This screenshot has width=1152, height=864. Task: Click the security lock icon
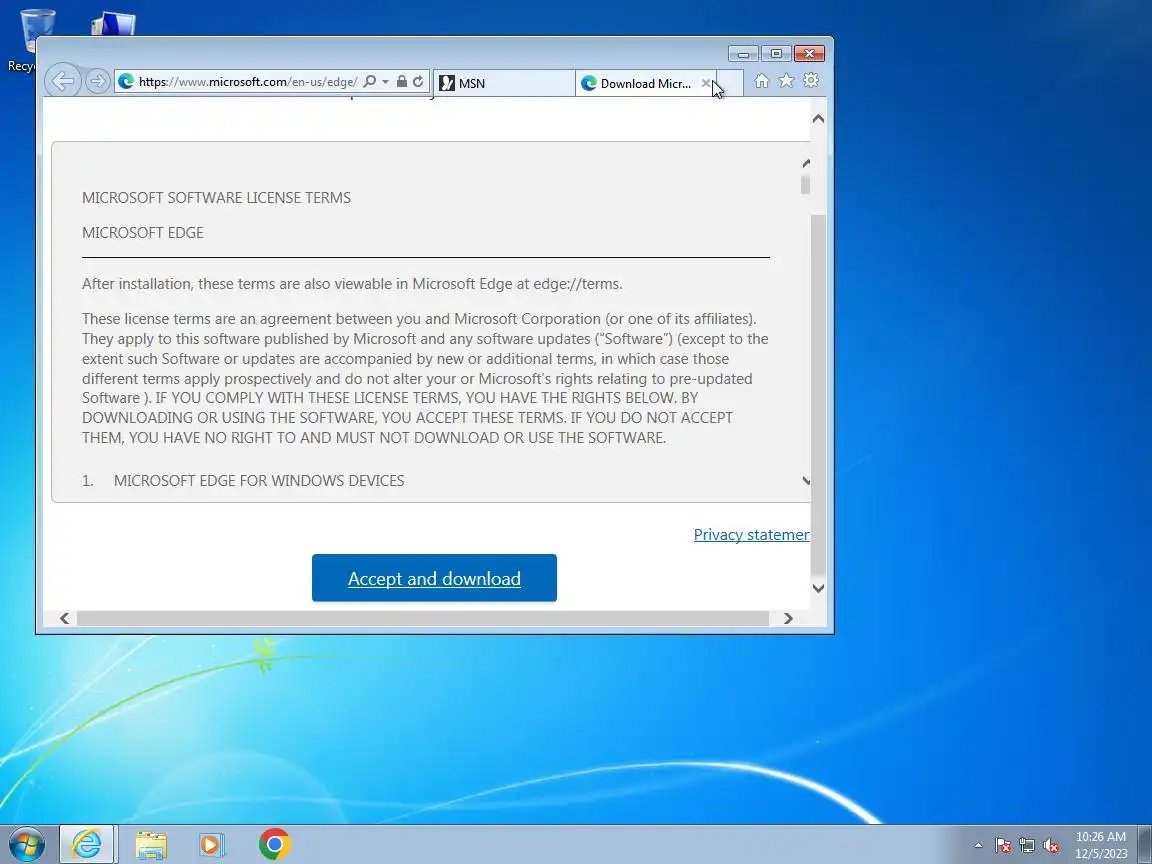pos(402,81)
